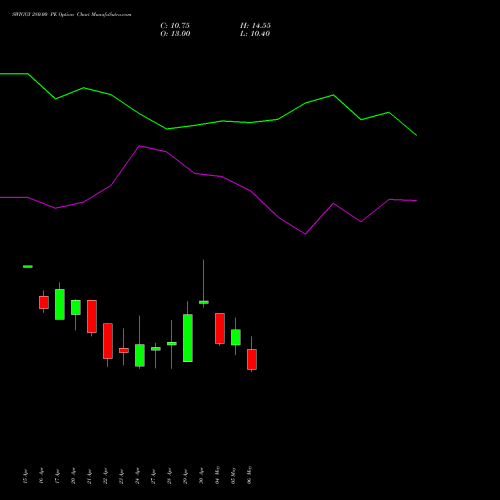Select the flat green 15 Apr candle
Viewport: 500px width, 500px height.
(28, 266)
